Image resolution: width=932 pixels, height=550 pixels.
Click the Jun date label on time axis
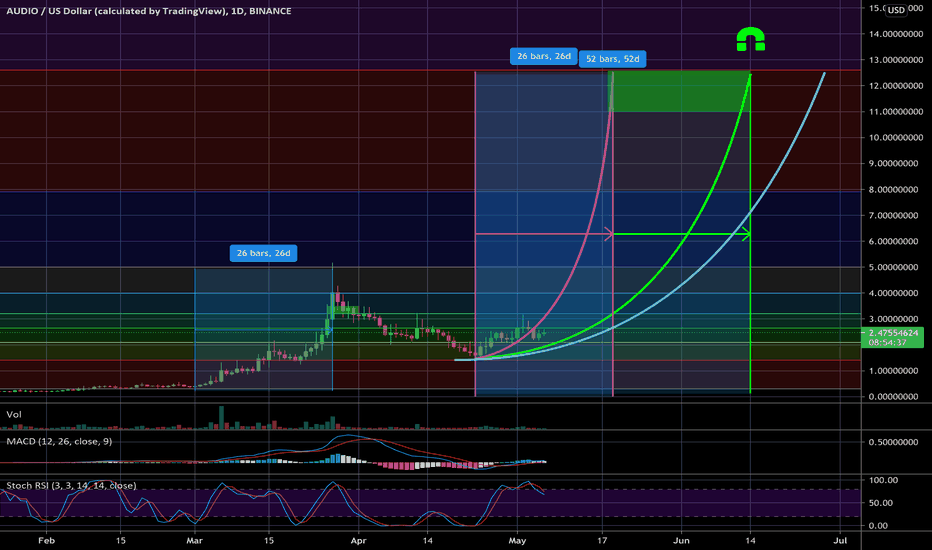[681, 540]
